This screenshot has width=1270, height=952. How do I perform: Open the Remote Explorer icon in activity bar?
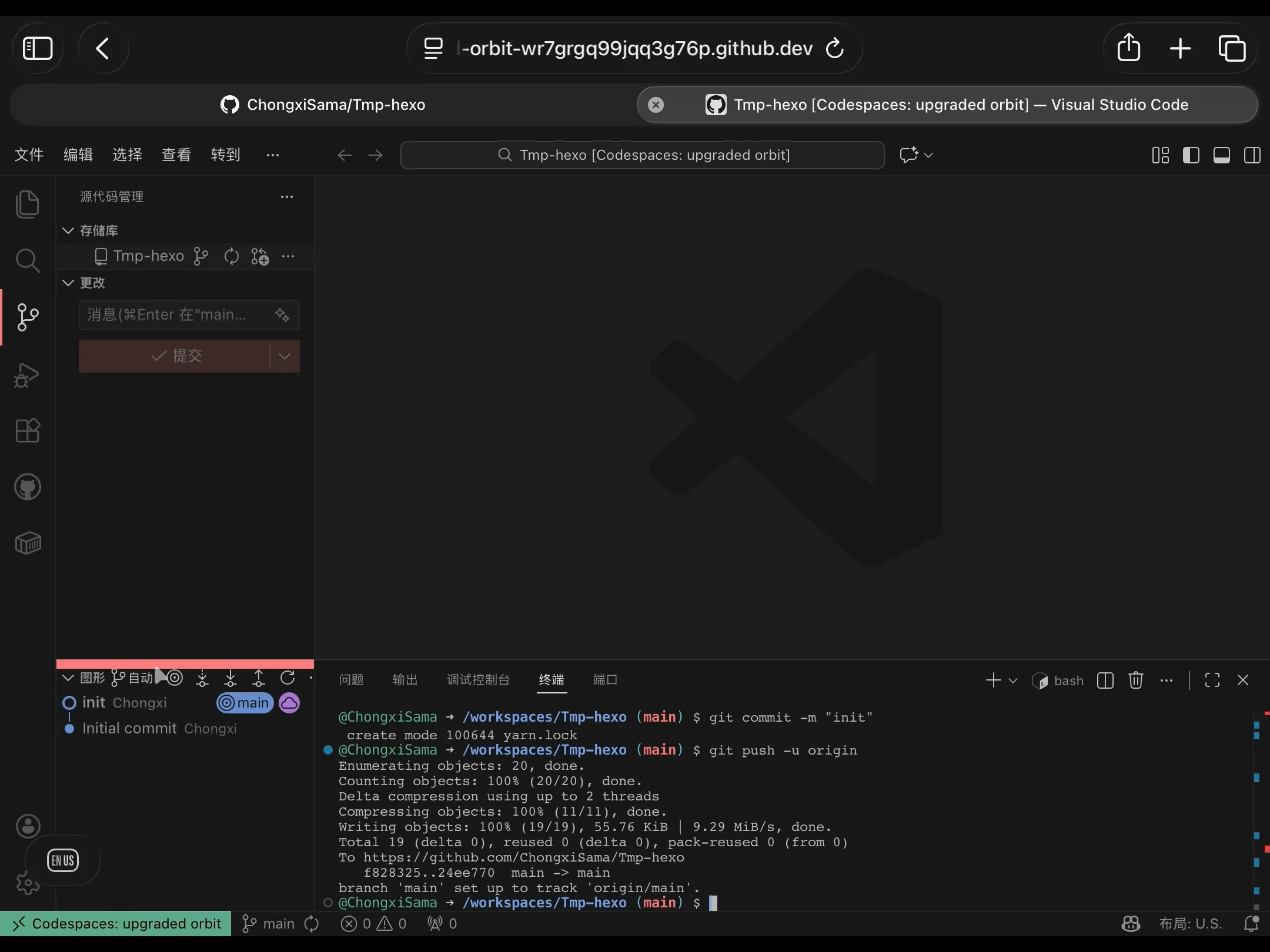[x=28, y=543]
